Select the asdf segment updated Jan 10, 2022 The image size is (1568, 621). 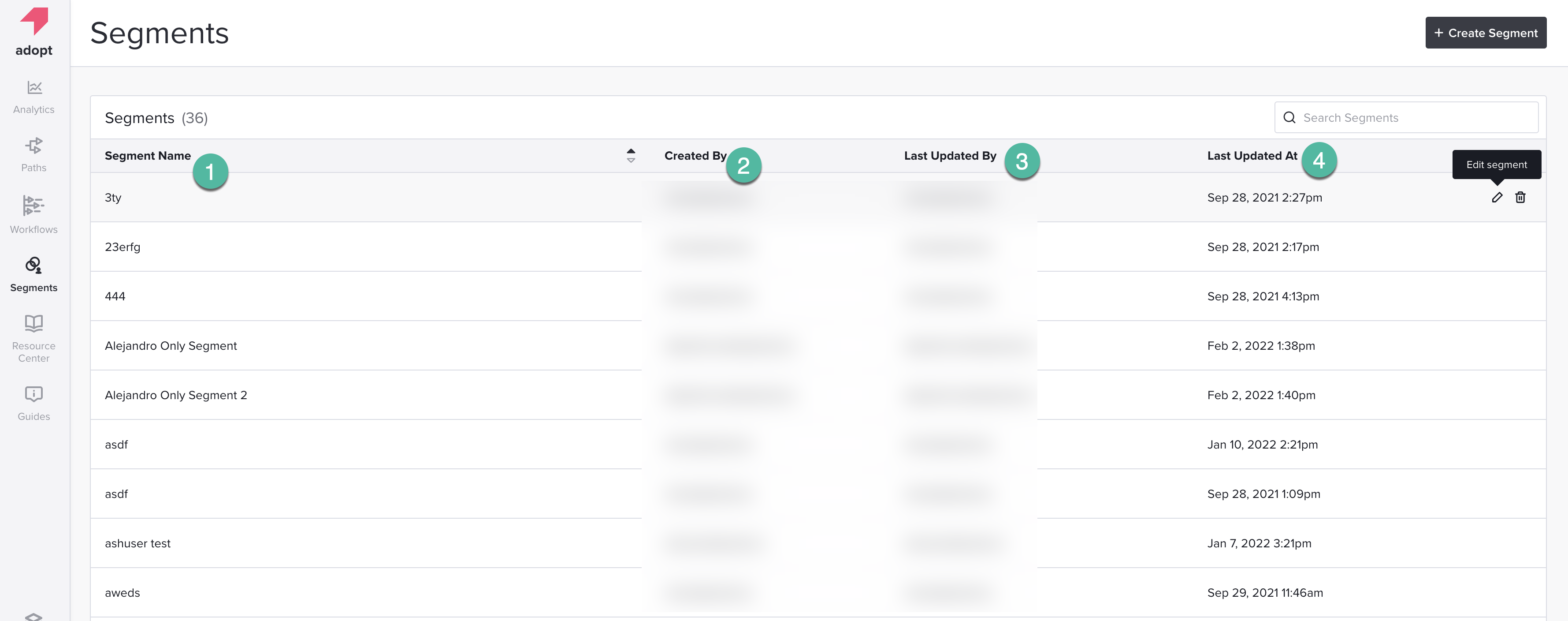(x=818, y=444)
